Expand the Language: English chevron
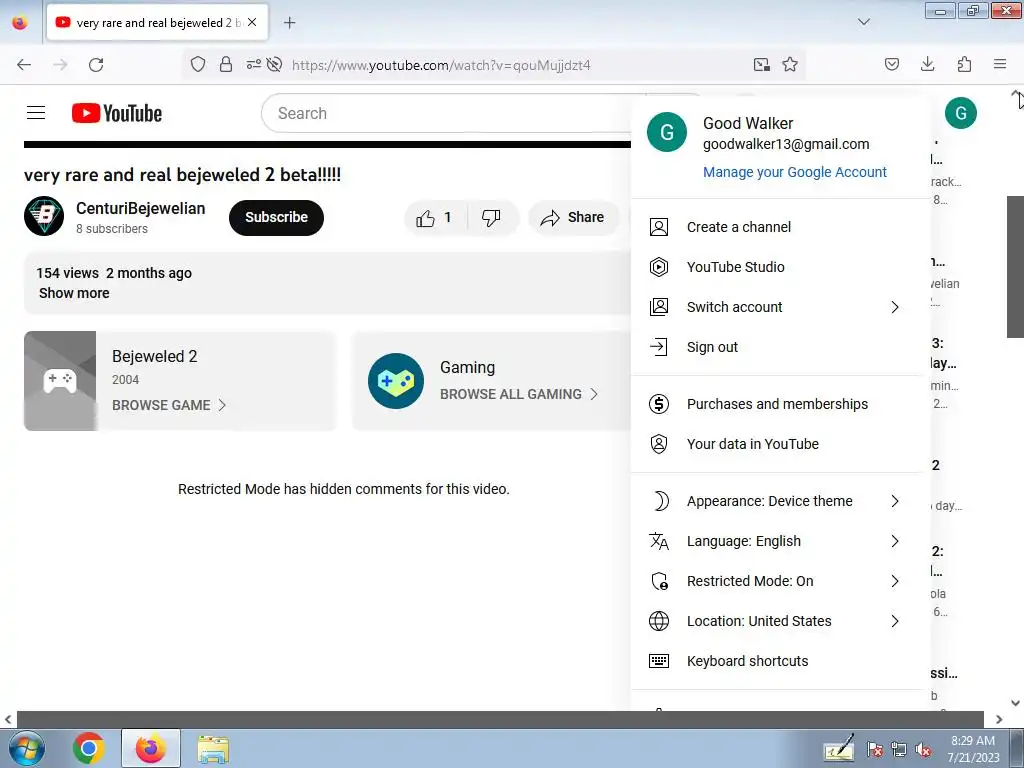This screenshot has height=768, width=1024. point(895,541)
